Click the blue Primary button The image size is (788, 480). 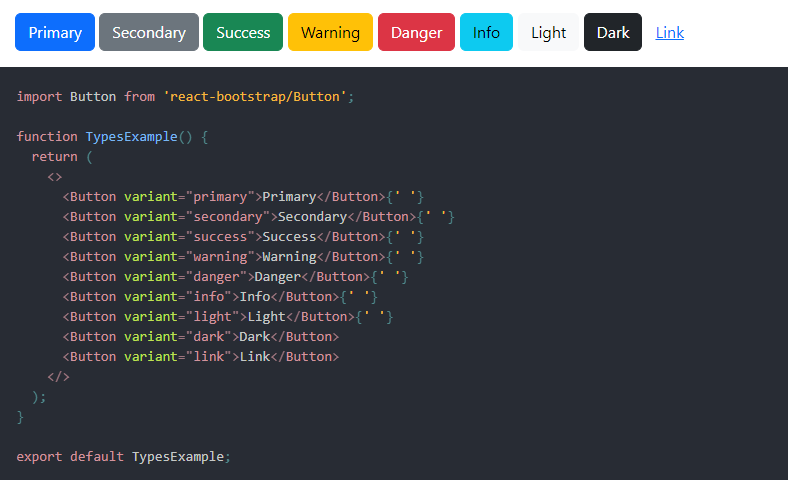coord(55,32)
